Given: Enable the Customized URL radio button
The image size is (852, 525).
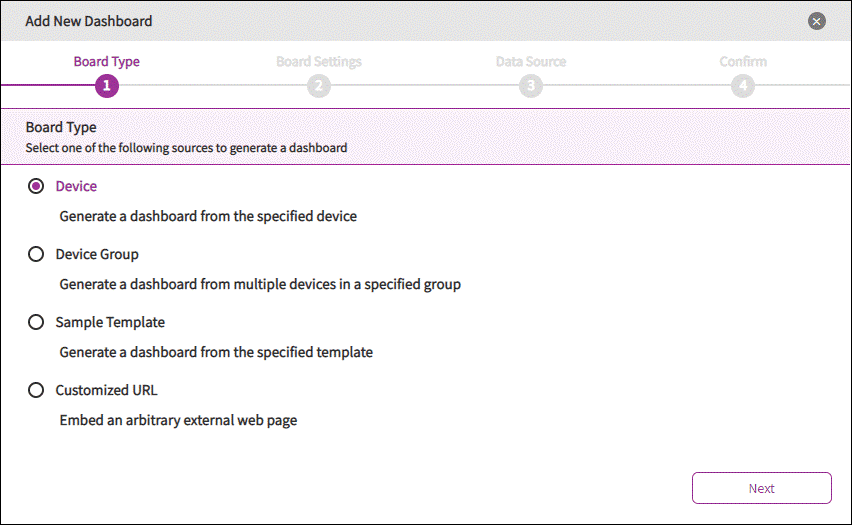Looking at the screenshot, I should pyautogui.click(x=36, y=390).
